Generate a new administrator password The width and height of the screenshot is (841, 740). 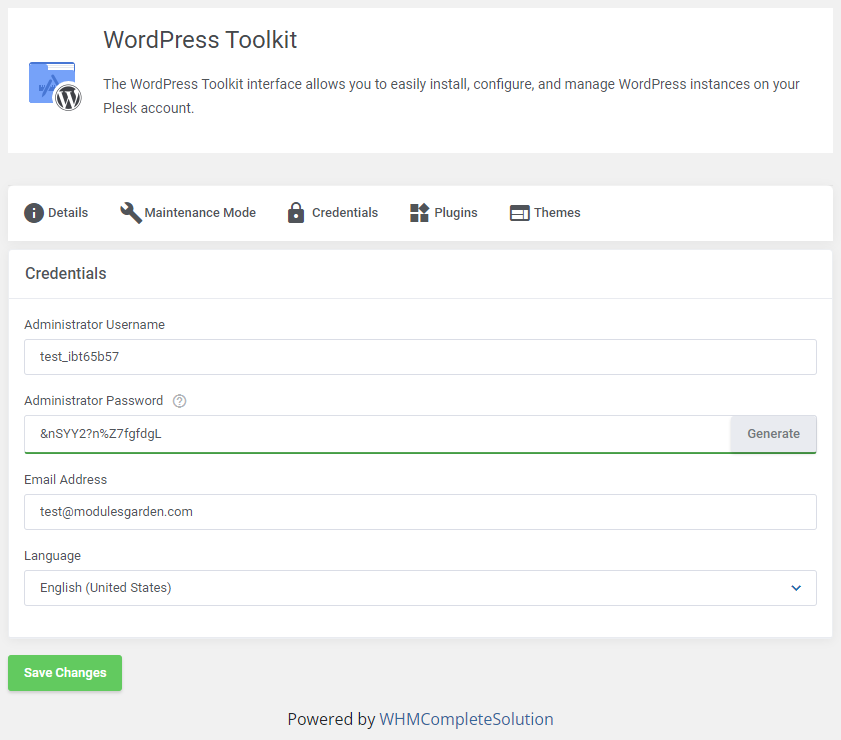pyautogui.click(x=773, y=434)
